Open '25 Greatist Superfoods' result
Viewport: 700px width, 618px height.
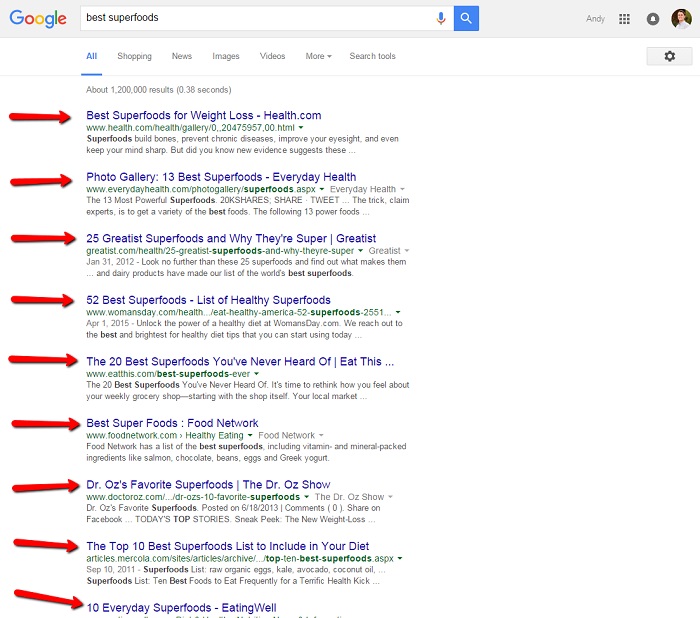click(231, 238)
